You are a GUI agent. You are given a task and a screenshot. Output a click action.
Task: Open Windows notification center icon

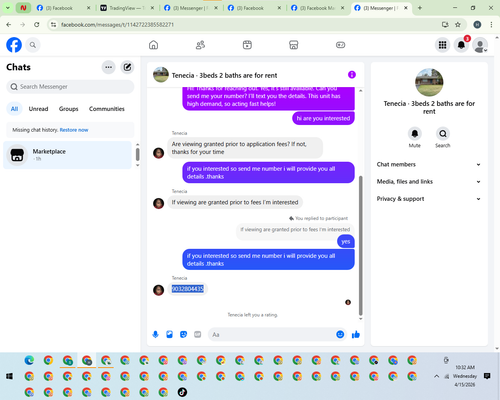coord(487,376)
